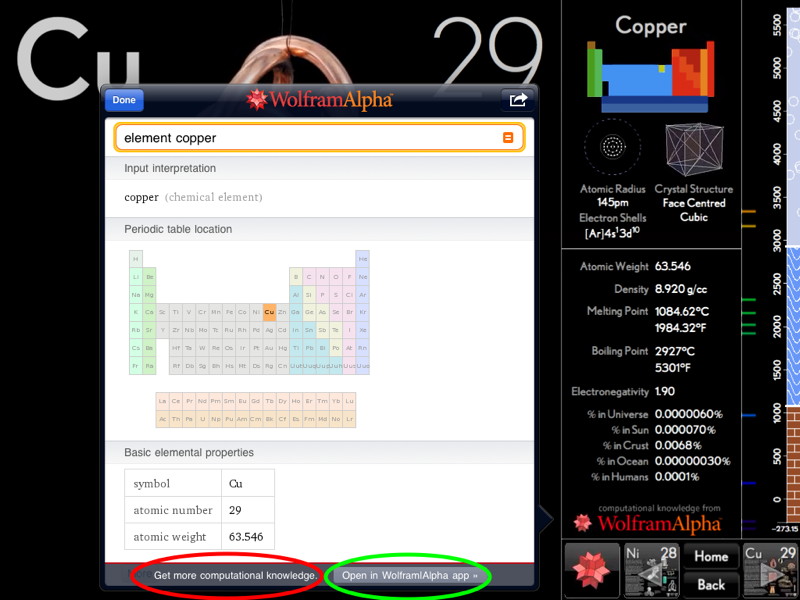
Task: Go to the previous element, Ni 28
Action: pos(651,568)
